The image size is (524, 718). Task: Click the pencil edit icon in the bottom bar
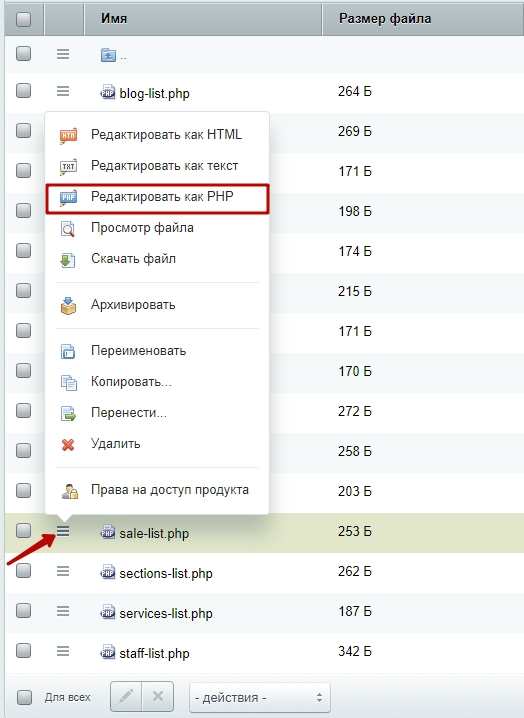pos(126,697)
